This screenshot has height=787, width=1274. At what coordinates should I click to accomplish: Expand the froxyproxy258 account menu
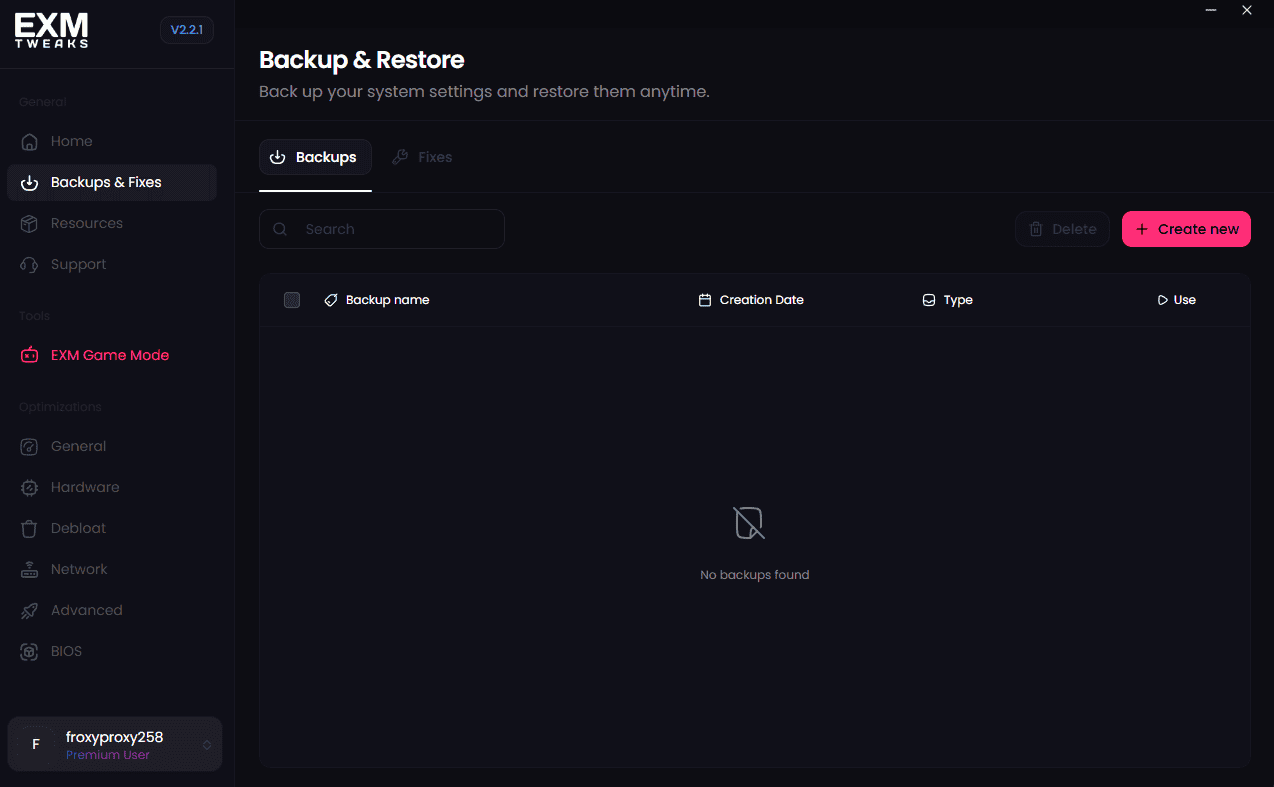click(x=114, y=744)
